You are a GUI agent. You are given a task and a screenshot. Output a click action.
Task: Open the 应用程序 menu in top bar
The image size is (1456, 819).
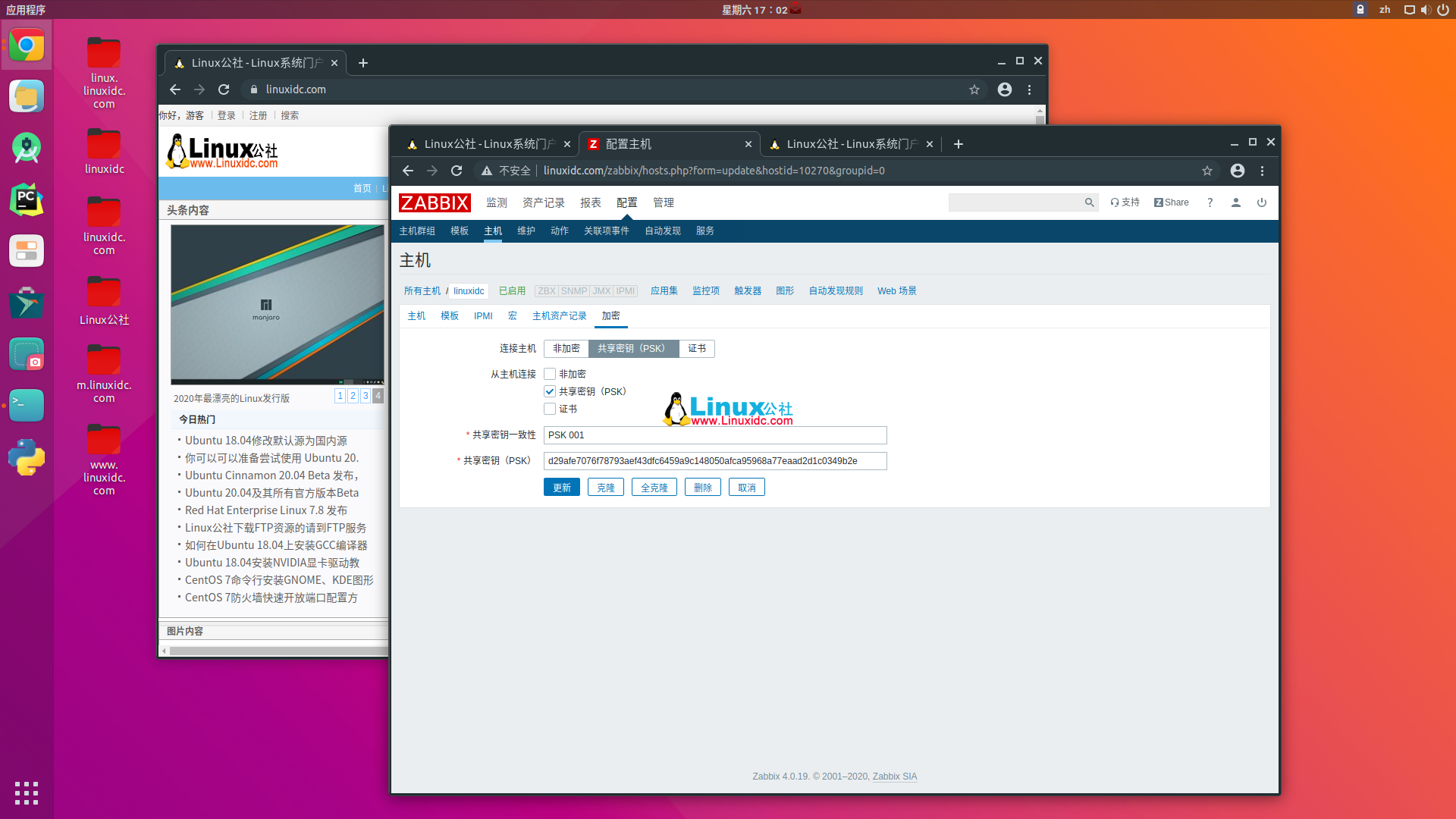click(x=26, y=10)
